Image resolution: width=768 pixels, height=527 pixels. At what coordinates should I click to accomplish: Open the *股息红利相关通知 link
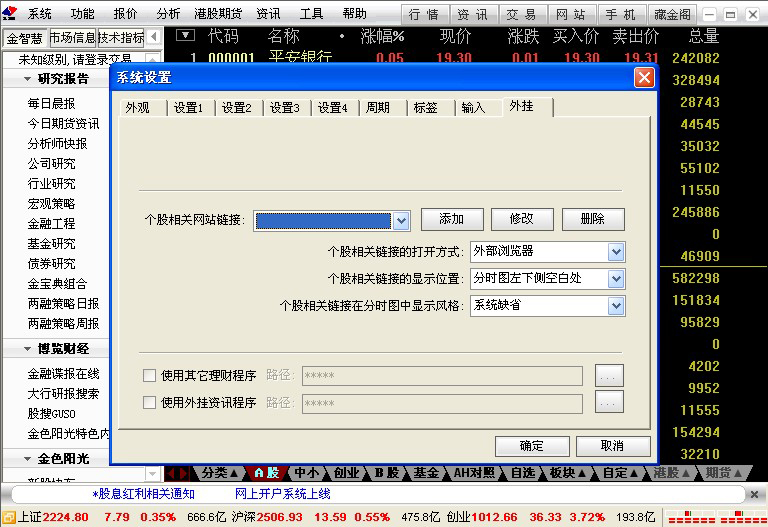click(144, 494)
